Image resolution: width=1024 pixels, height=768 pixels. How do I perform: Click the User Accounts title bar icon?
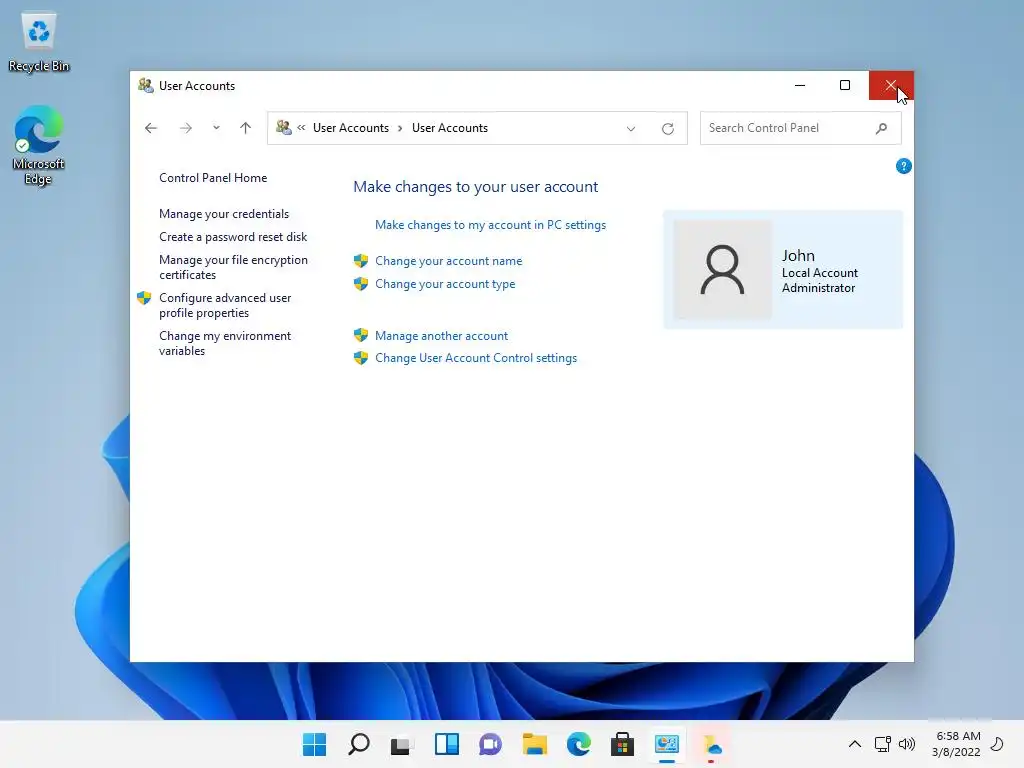coord(146,86)
